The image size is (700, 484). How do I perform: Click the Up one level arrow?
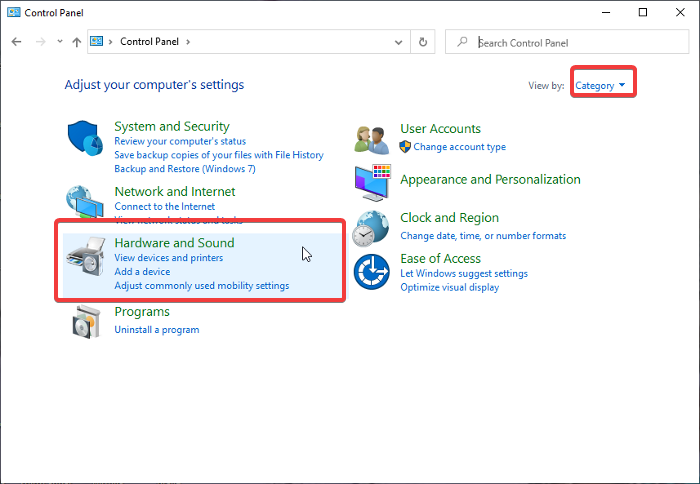[x=77, y=42]
